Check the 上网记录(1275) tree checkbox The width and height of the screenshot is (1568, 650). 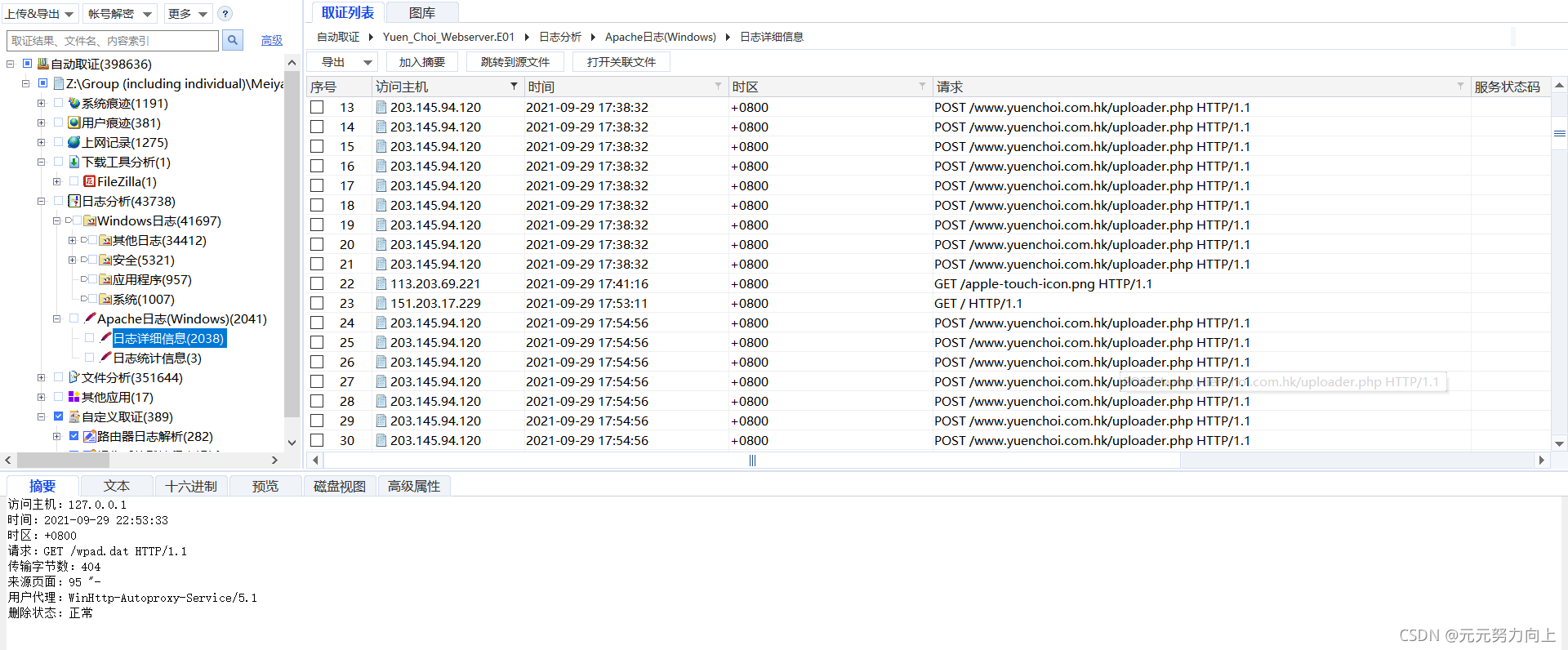point(58,142)
